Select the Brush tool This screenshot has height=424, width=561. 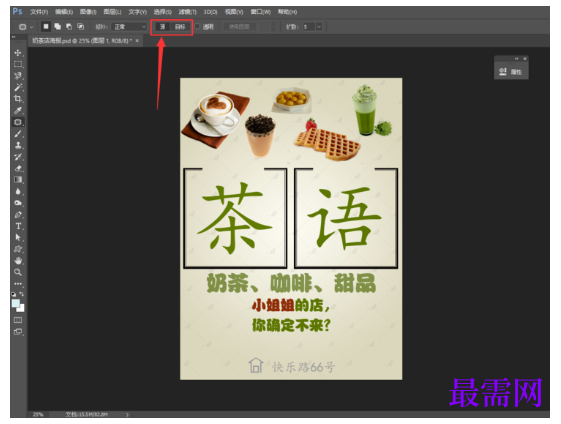[x=18, y=134]
